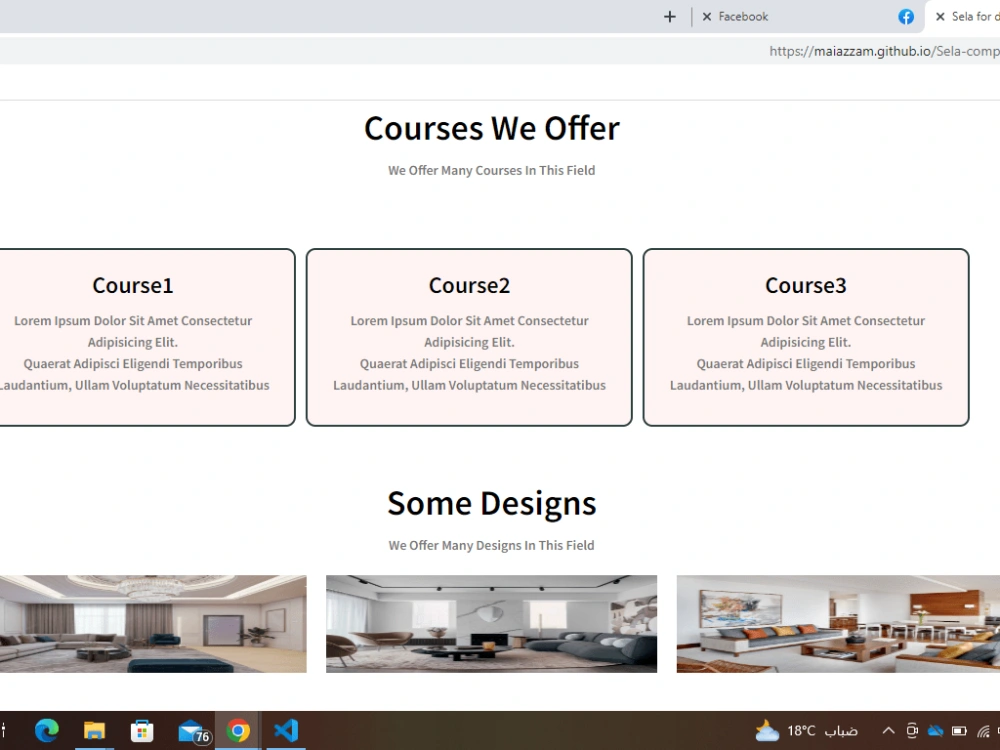Switch to the Facebook tab
The image size is (1000, 750).
tap(807, 17)
